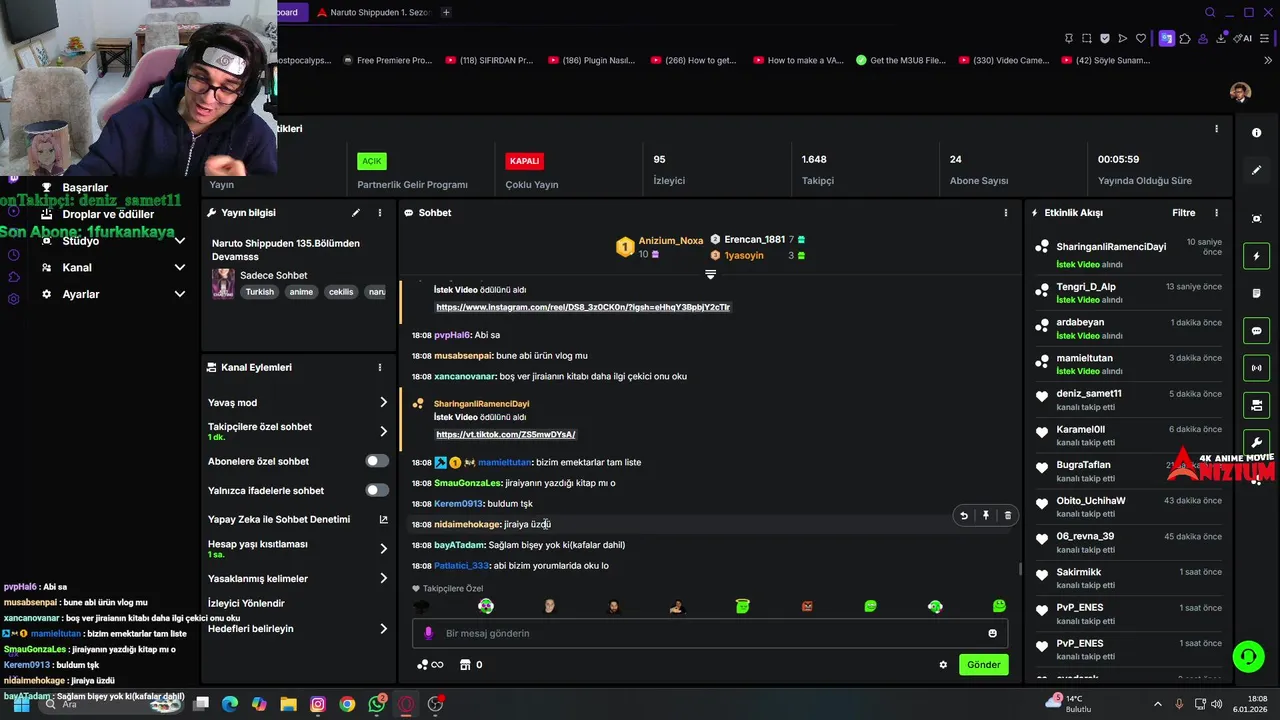Open the Kanal Eylemleri three-dot menu
Screen dimensions: 1280x720
pos(380,368)
